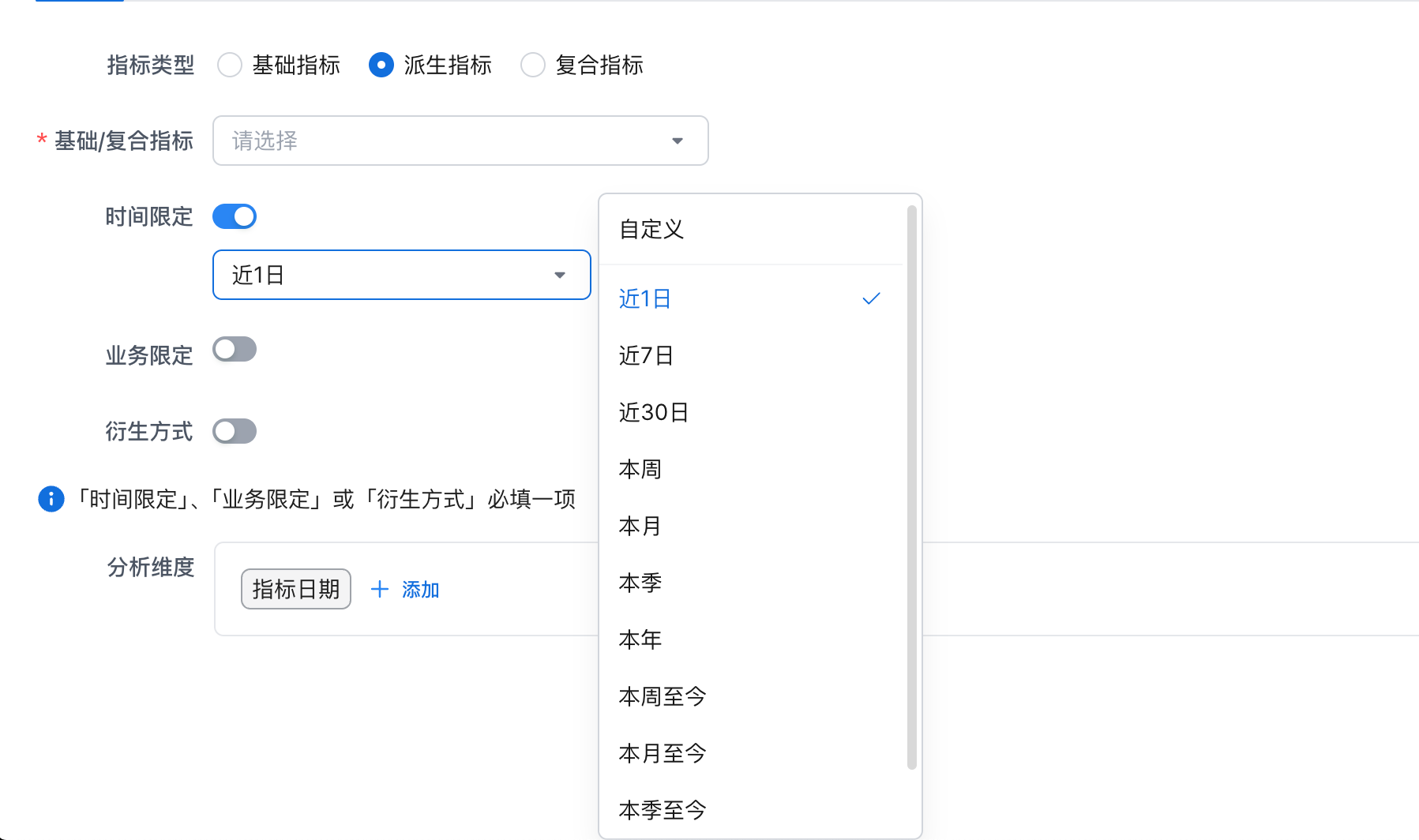Image resolution: width=1419 pixels, height=840 pixels.
Task: Click the checkmark icon beside 近1日
Action: tap(871, 298)
